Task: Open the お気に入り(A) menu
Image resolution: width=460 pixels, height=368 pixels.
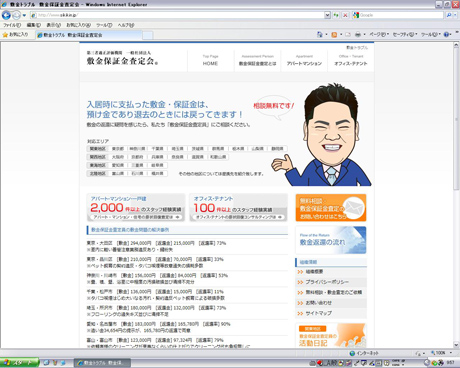Action: click(x=78, y=25)
